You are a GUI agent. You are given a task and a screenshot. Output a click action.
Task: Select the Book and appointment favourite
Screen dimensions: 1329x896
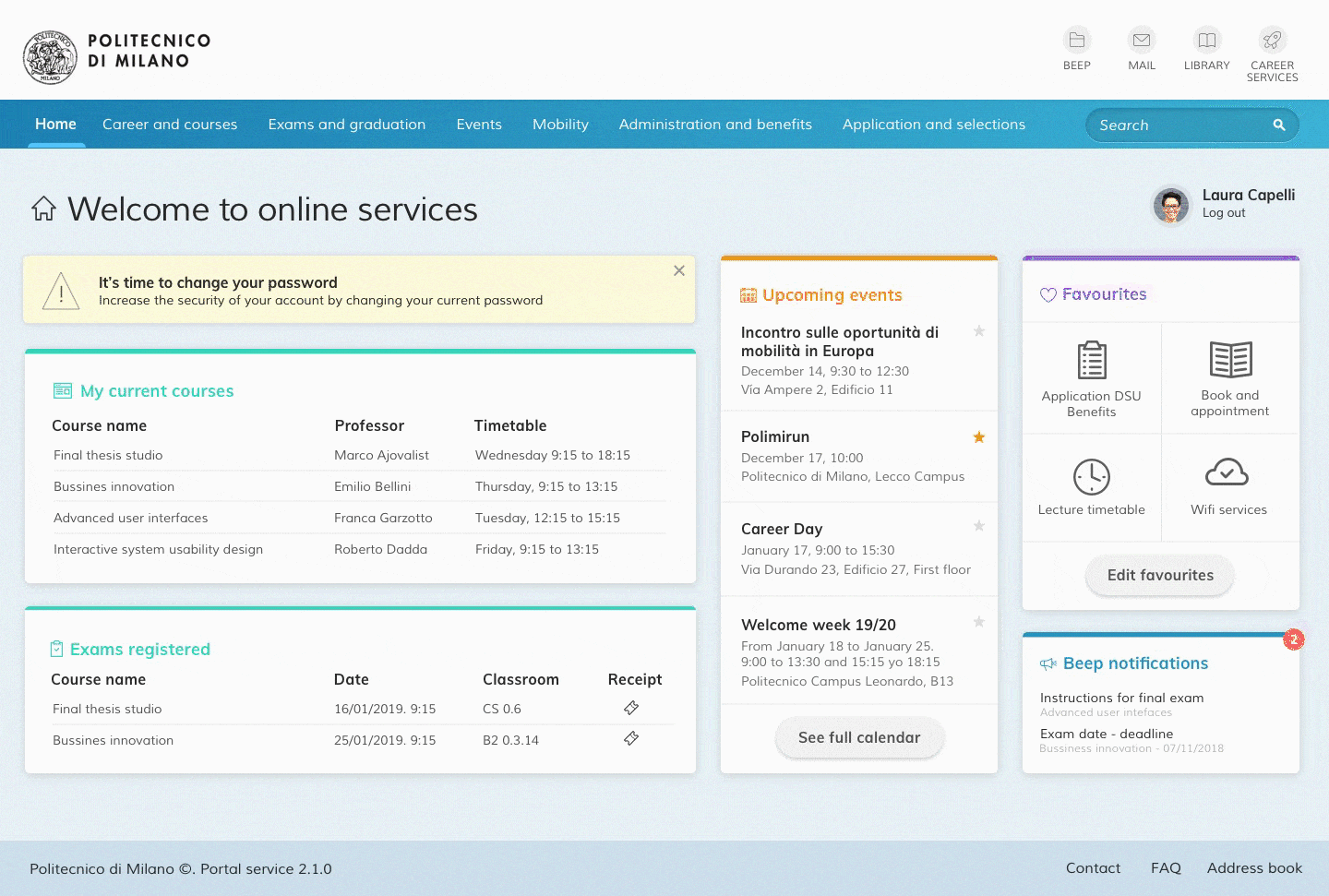[x=1229, y=361]
